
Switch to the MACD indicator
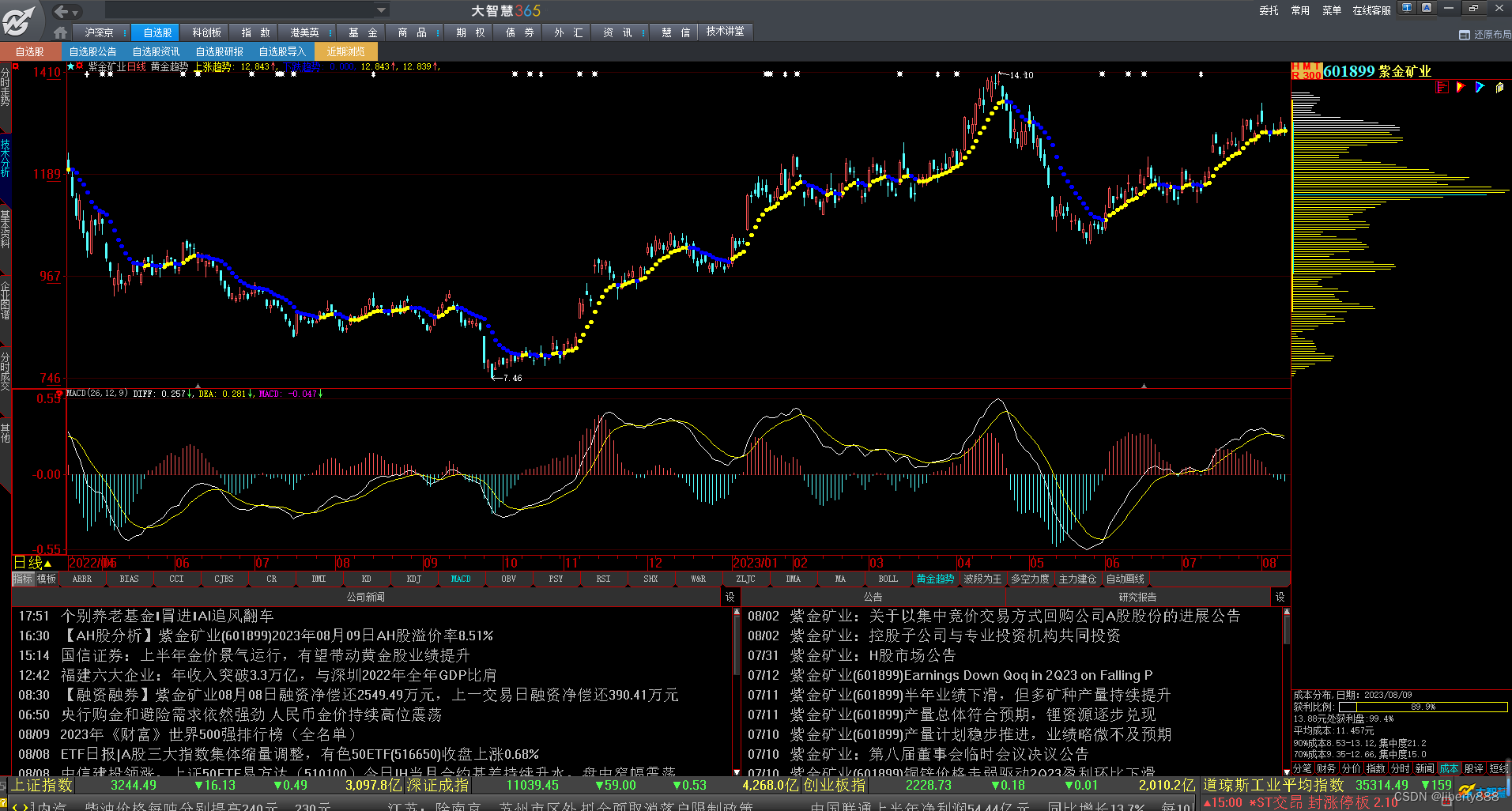[x=461, y=579]
